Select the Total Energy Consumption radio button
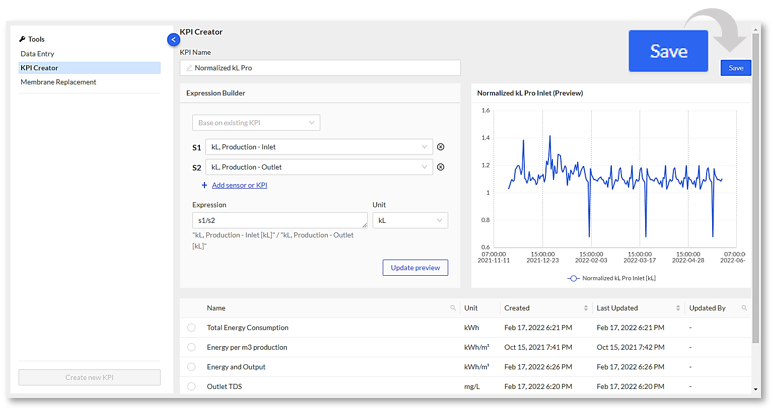This screenshot has height=413, width=774. pos(191,328)
